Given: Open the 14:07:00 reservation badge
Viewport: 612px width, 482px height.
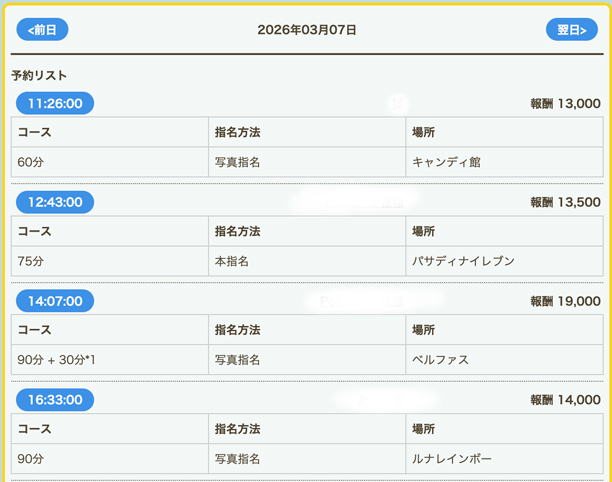Looking at the screenshot, I should 55,301.
